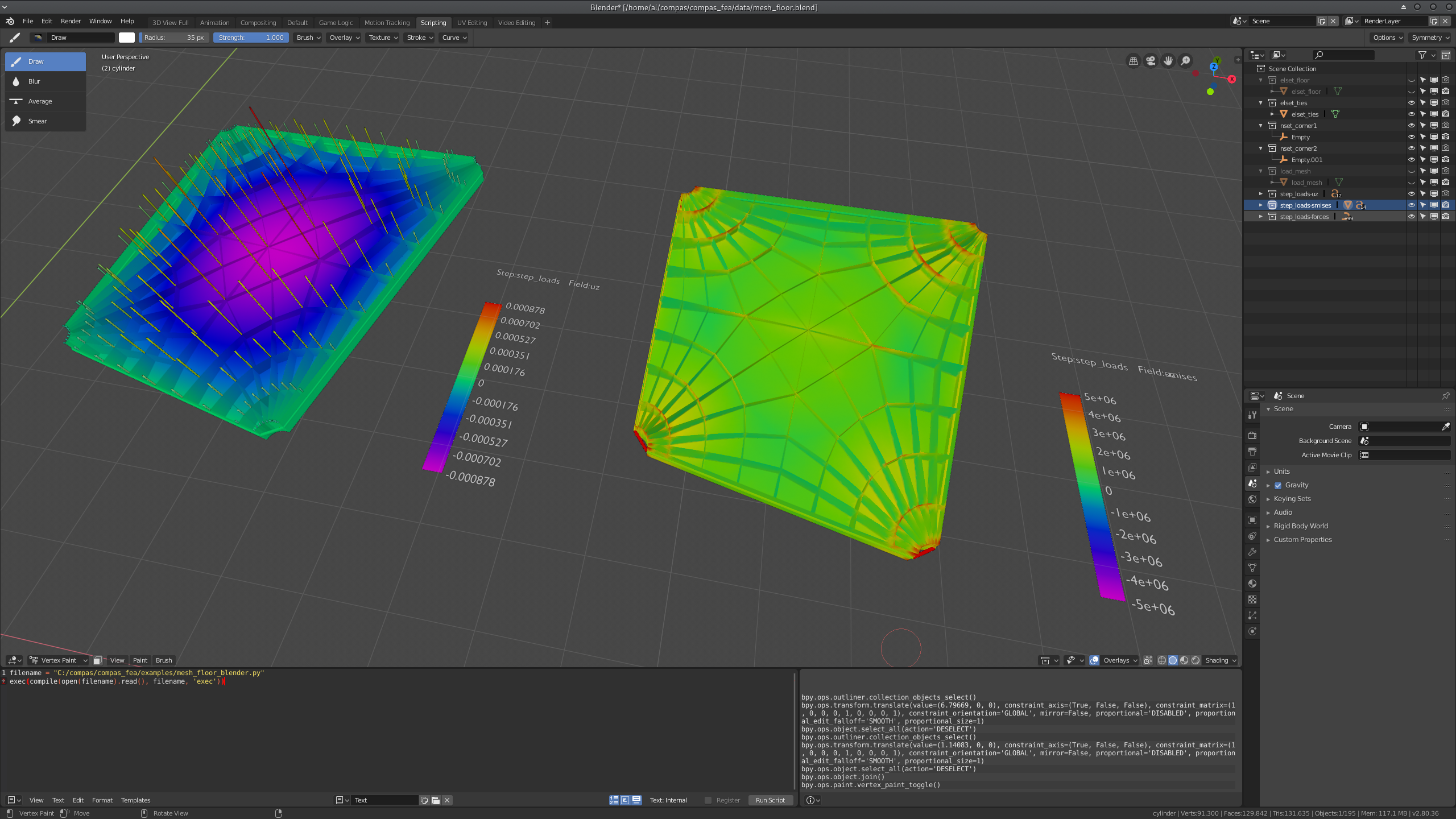
Task: Expand the step_loads-forces collection
Action: pos(1261,217)
